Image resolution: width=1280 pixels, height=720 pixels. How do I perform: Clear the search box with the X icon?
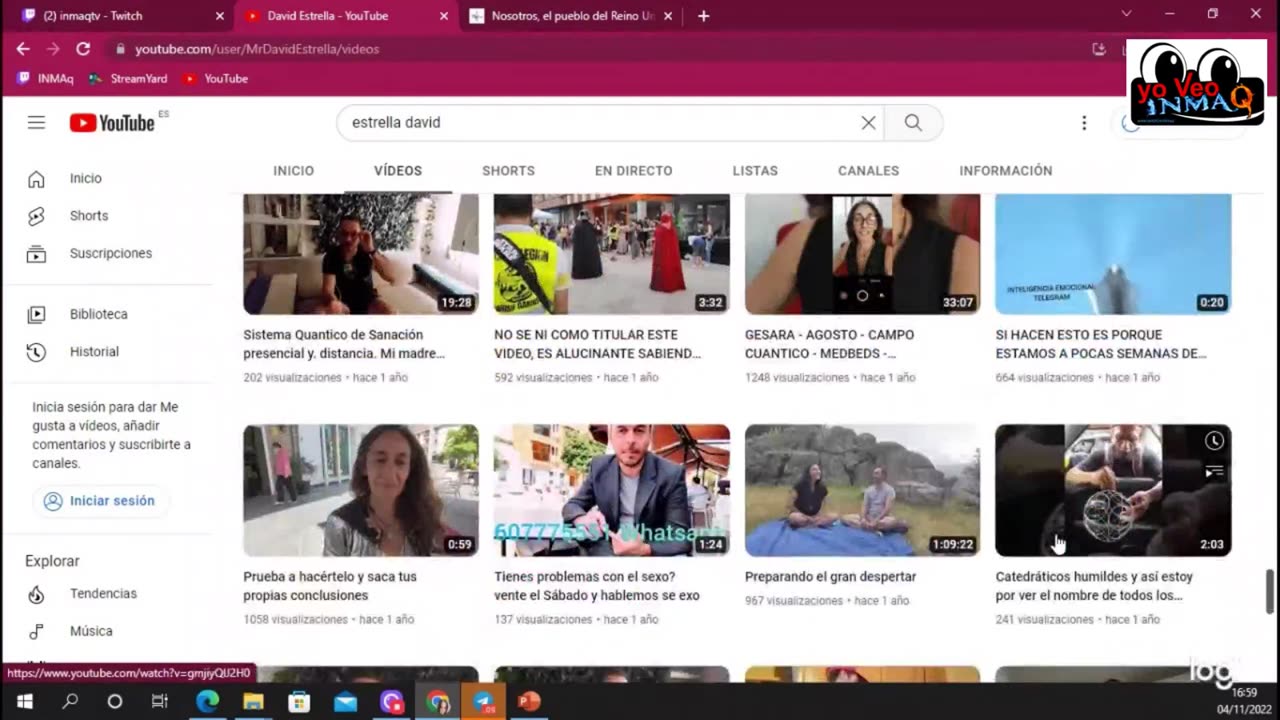868,122
